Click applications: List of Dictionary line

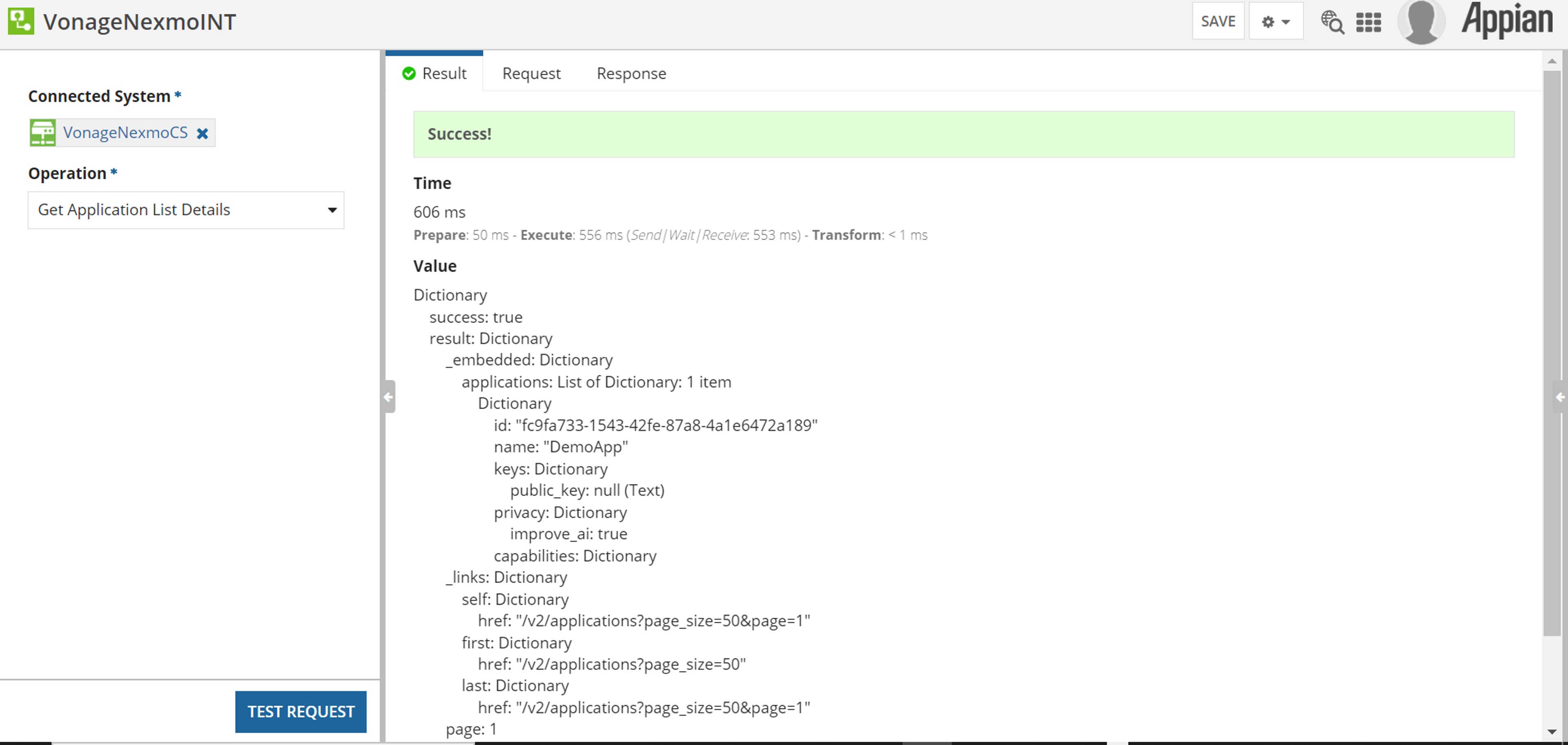pos(597,382)
